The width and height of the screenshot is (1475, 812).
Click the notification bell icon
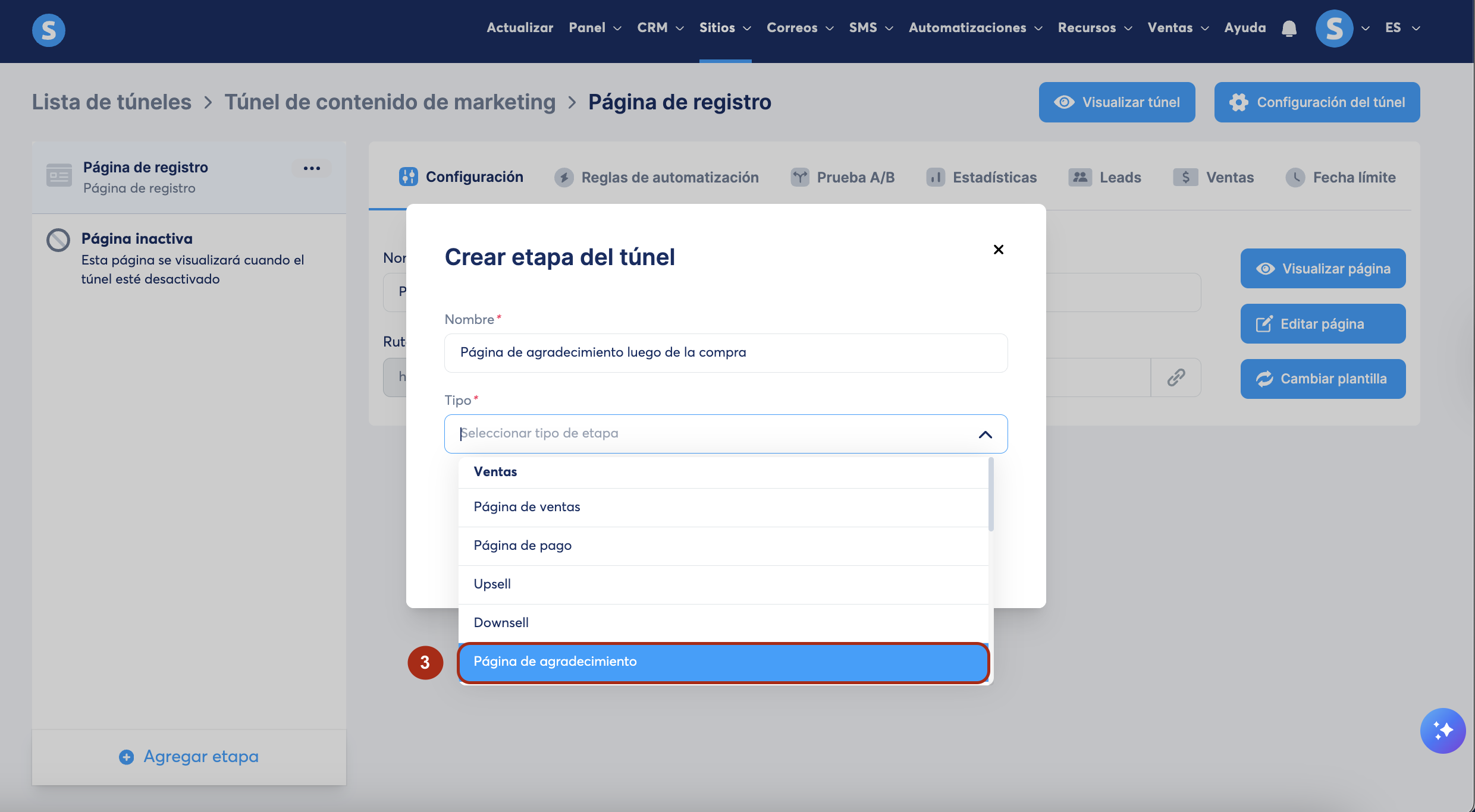[1289, 29]
